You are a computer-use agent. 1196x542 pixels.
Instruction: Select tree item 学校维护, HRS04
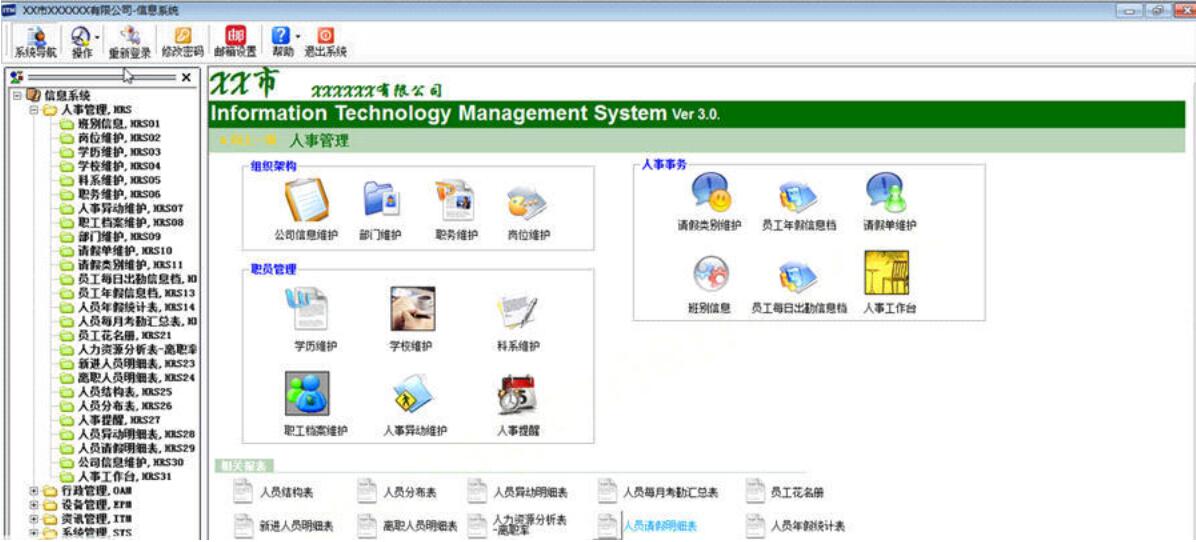[119, 165]
